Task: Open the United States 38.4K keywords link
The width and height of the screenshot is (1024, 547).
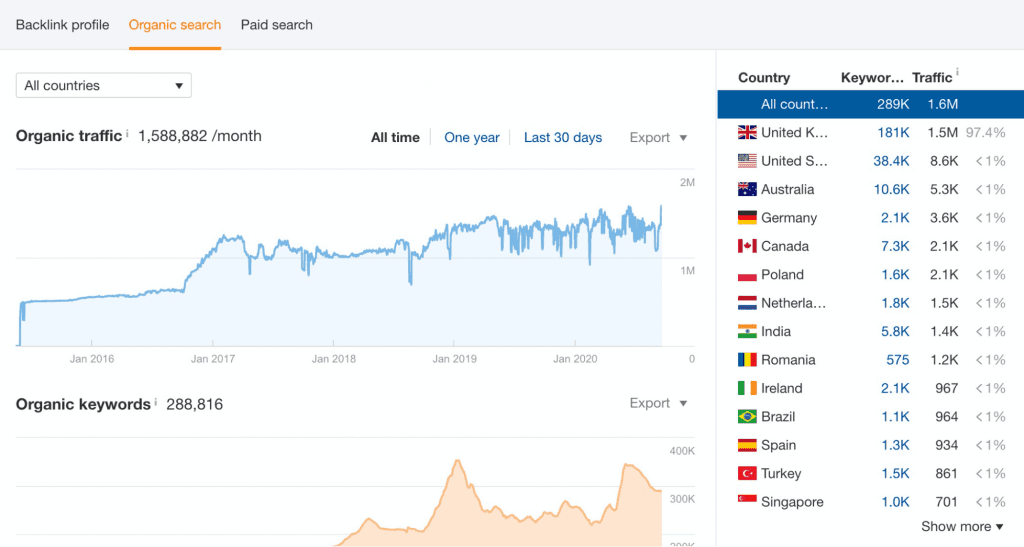Action: point(891,161)
